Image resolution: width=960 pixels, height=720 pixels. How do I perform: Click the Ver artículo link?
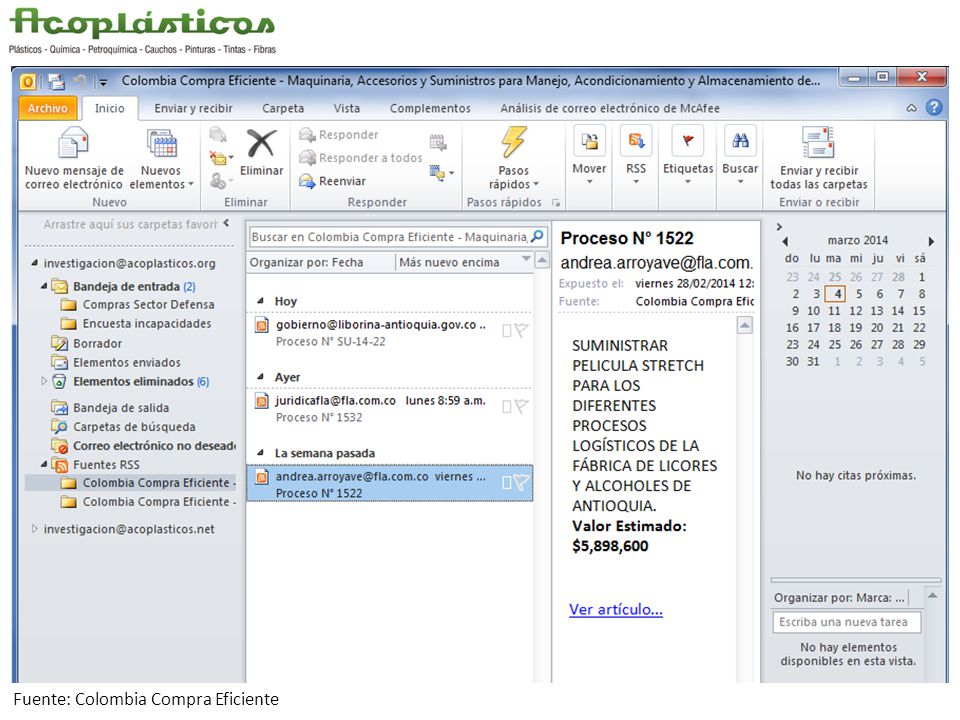615,609
